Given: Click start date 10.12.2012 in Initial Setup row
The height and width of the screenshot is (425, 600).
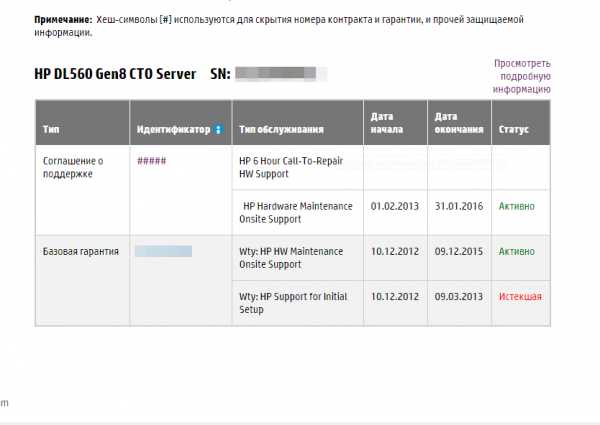Looking at the screenshot, I should tap(395, 296).
